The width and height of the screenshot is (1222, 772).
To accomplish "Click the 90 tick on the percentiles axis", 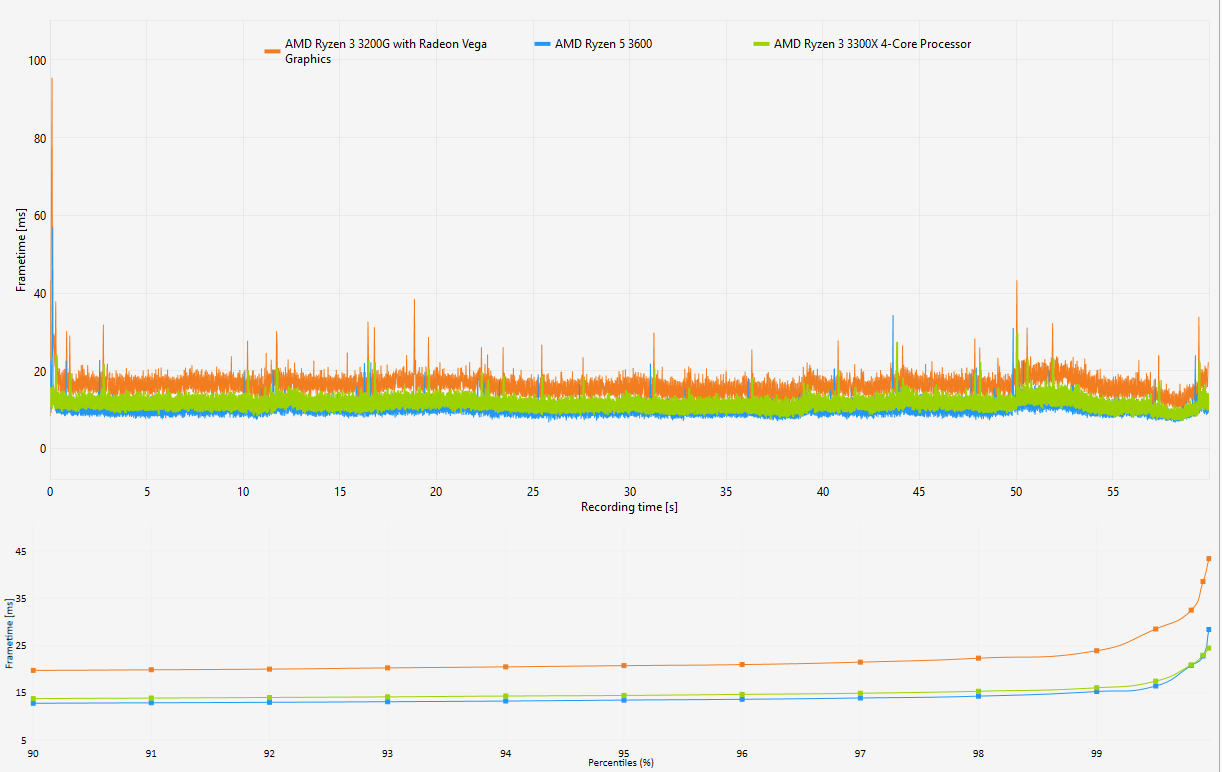I will 33,752.
